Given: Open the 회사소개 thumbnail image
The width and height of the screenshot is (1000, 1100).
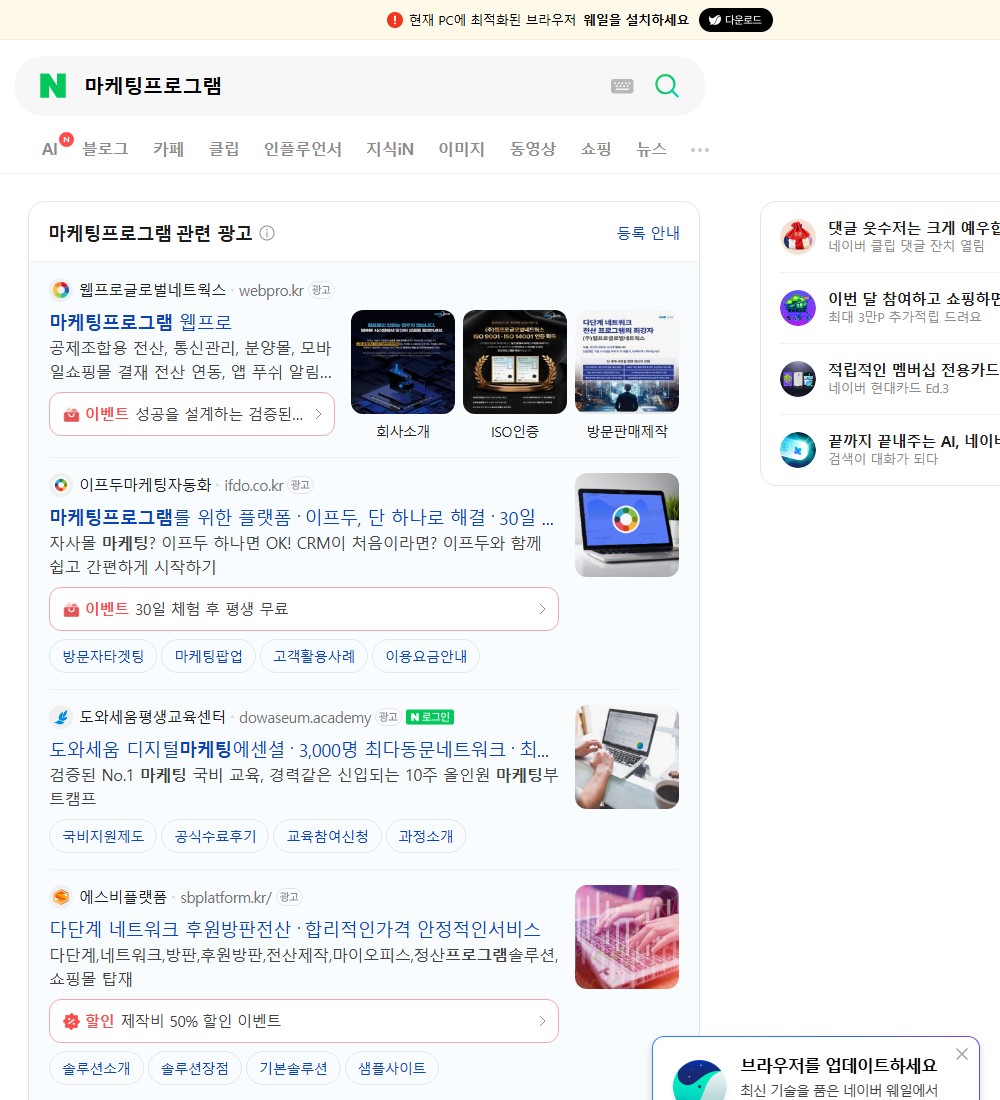Looking at the screenshot, I should tap(403, 362).
